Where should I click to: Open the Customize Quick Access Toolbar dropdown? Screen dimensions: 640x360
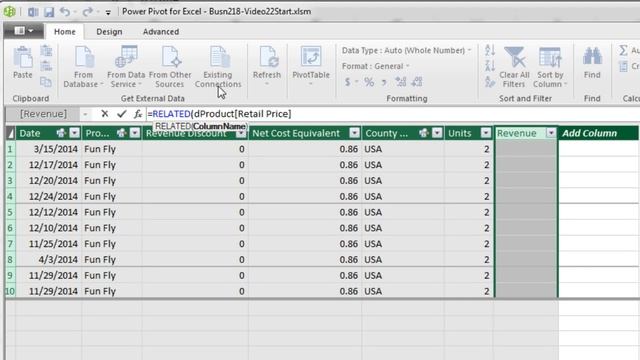click(108, 13)
